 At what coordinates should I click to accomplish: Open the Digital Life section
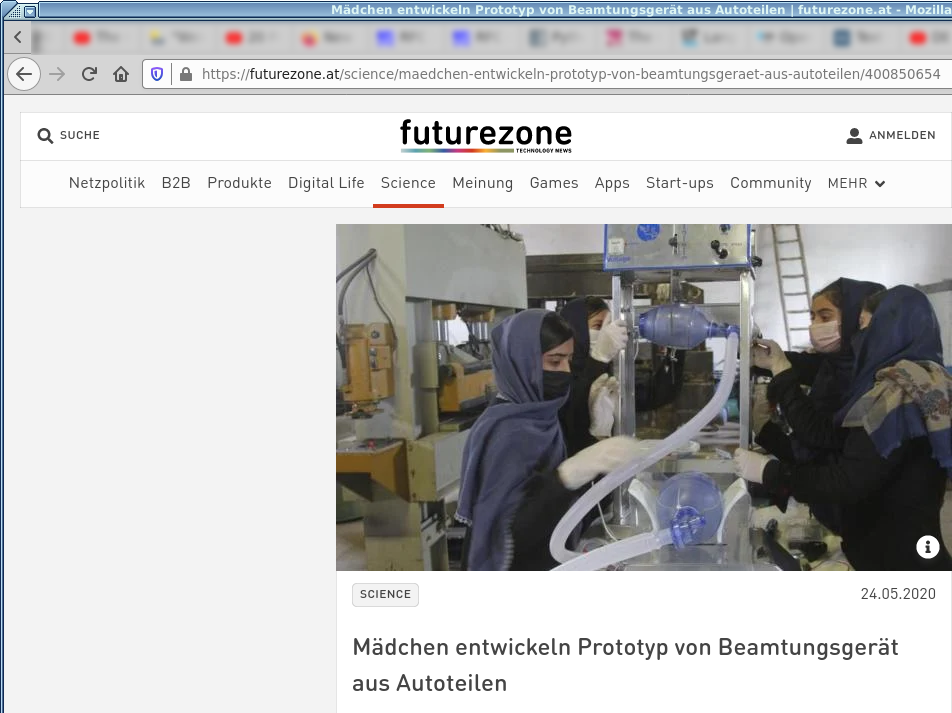[x=326, y=183]
